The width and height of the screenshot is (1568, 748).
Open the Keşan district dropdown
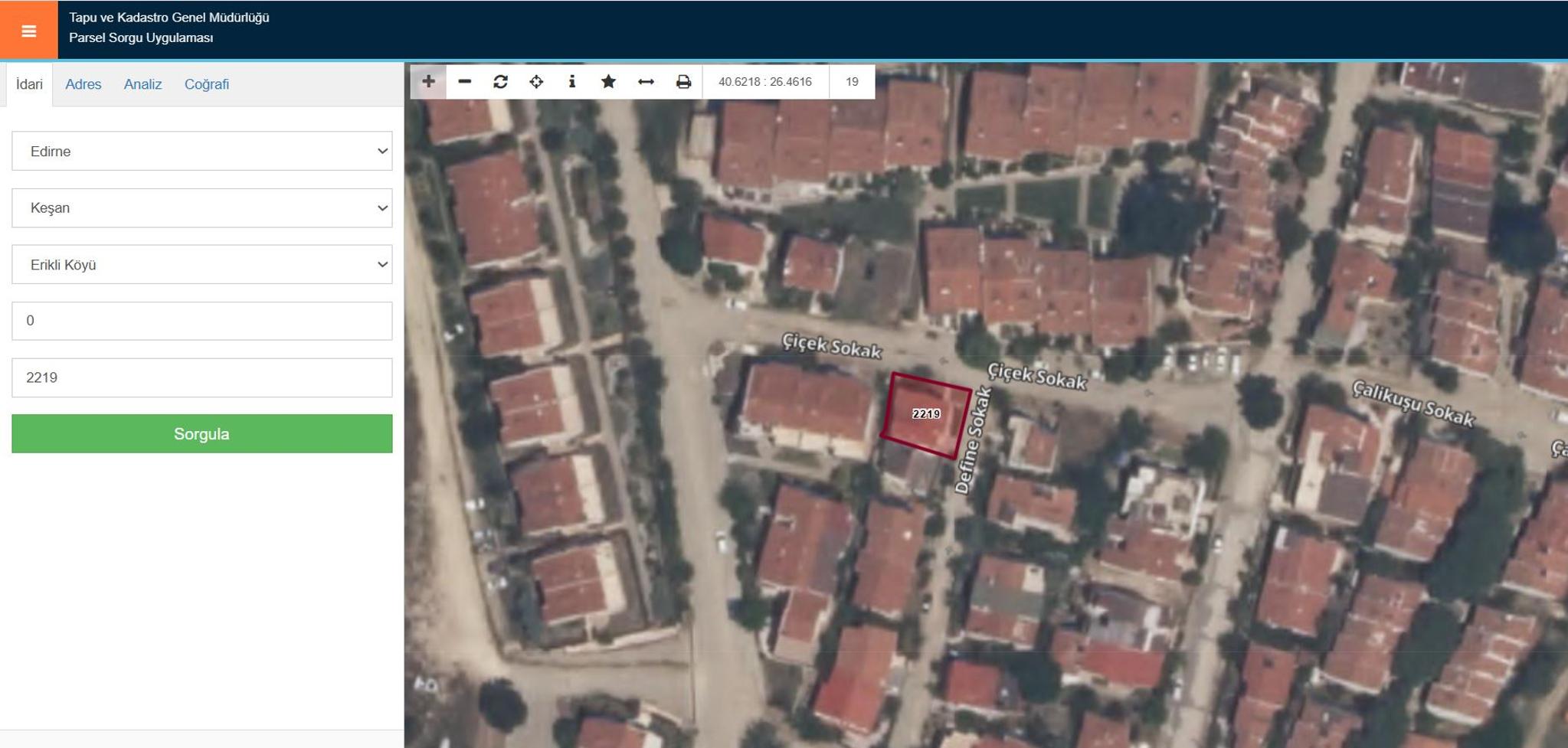202,207
